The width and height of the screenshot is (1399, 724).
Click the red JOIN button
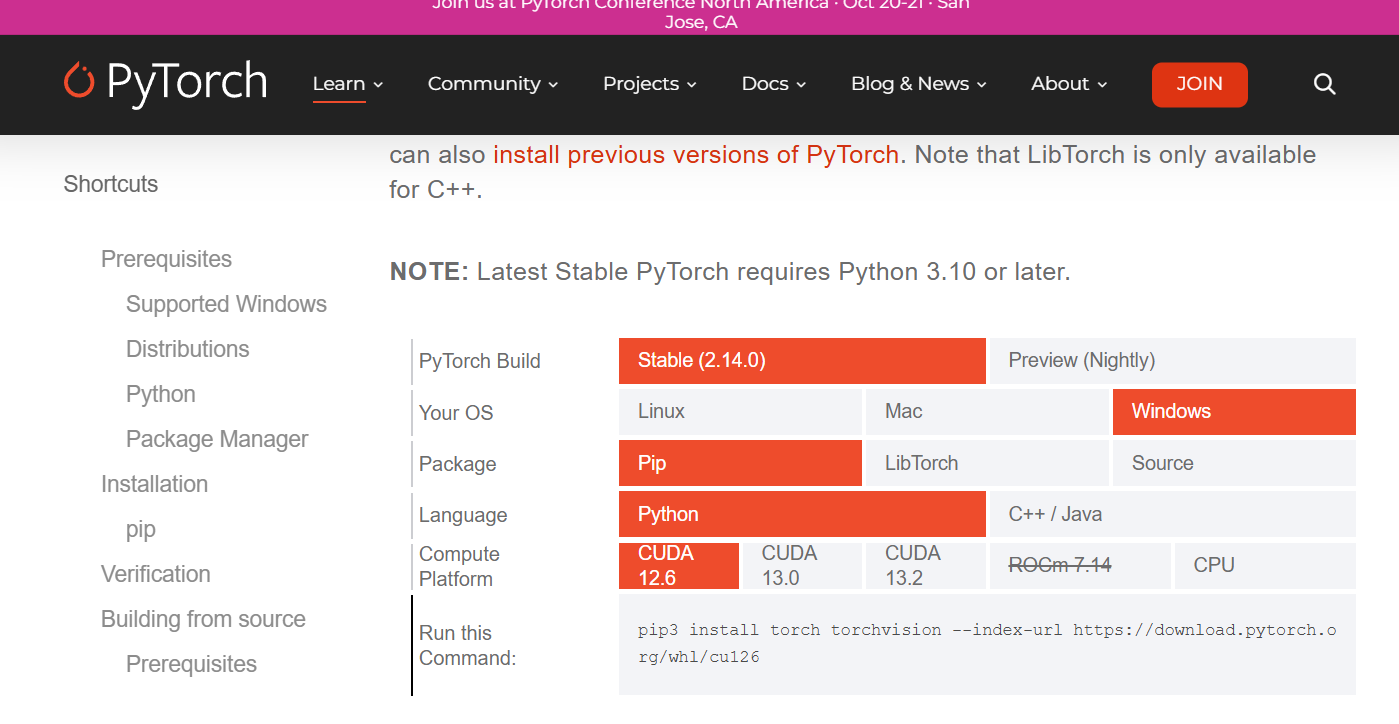[1200, 85]
